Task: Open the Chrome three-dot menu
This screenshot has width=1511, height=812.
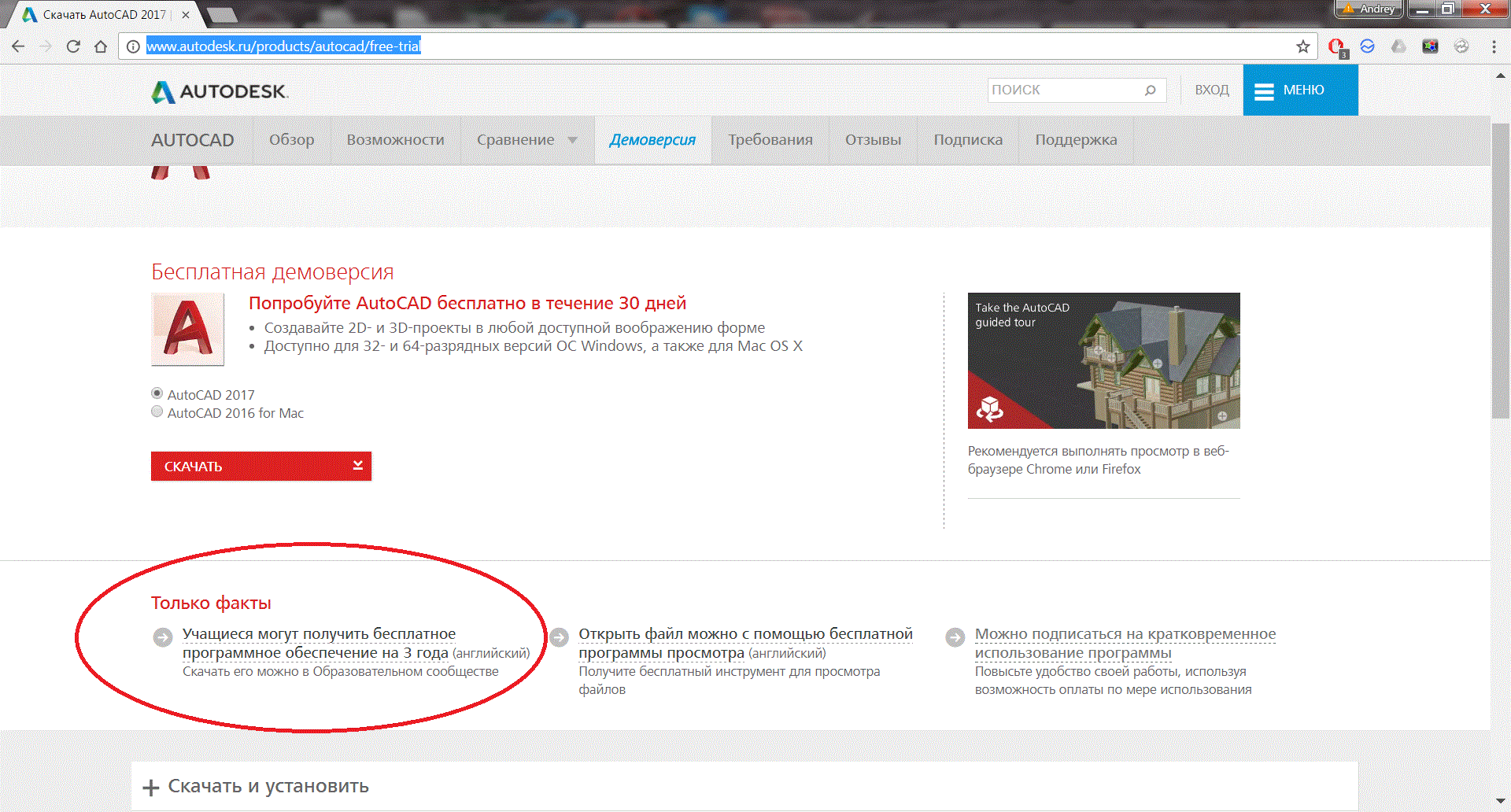Action: point(1494,46)
